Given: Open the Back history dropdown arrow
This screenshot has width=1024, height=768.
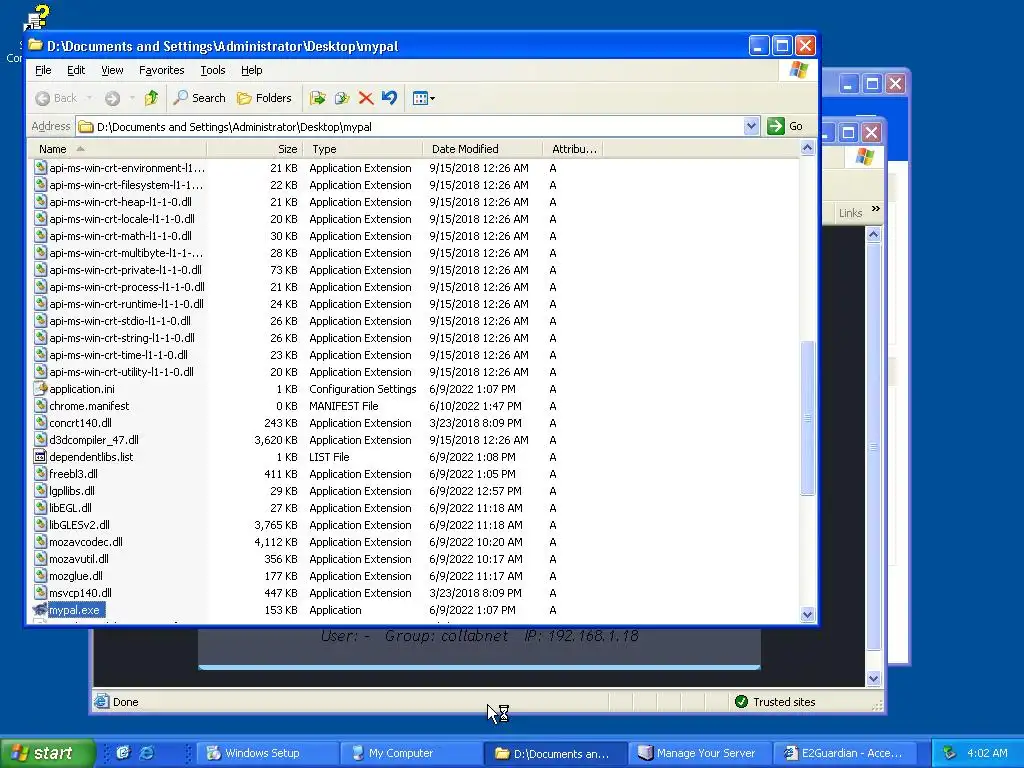Looking at the screenshot, I should (x=89, y=98).
